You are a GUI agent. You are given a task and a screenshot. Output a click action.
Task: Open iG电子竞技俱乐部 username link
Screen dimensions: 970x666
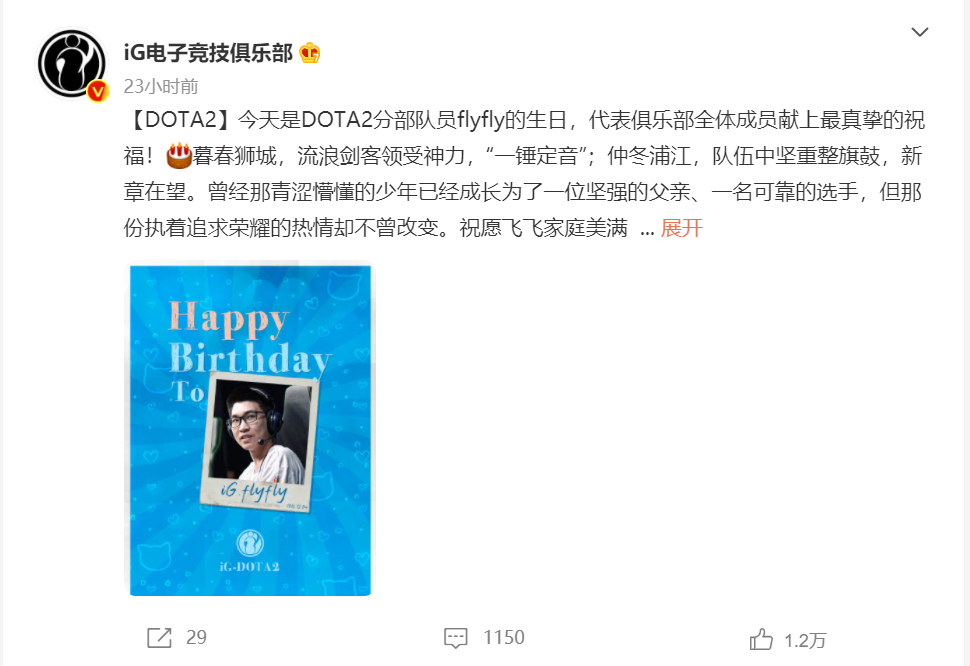208,53
